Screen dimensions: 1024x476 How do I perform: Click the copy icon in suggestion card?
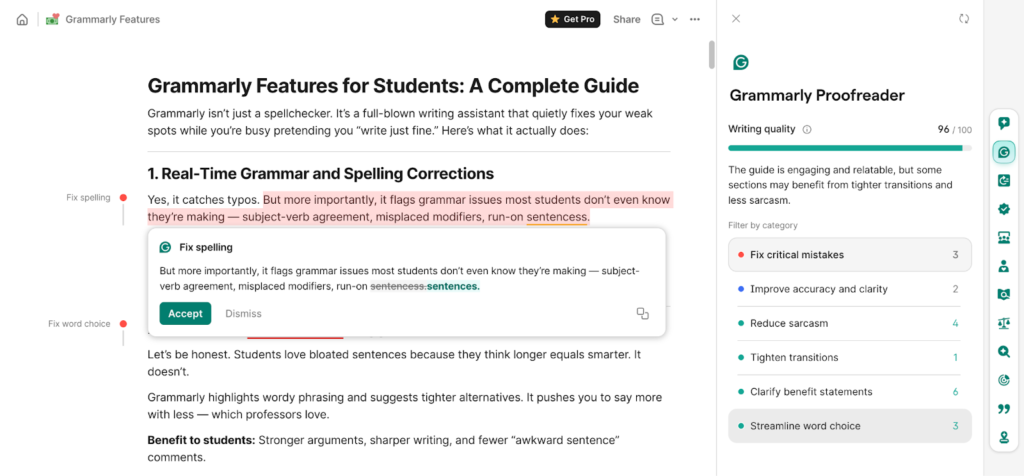coord(643,313)
